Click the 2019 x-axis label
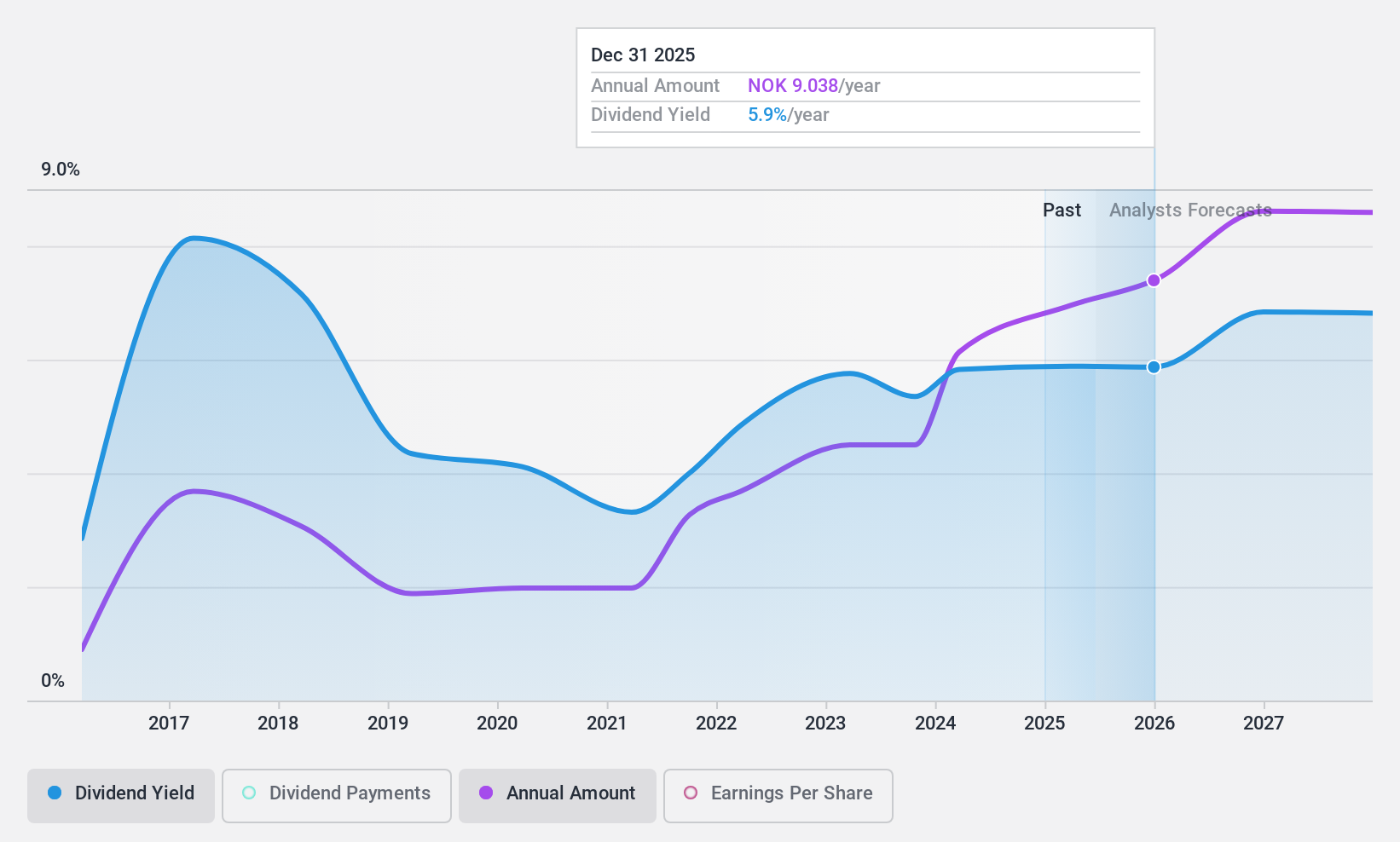The image size is (1400, 842). pos(388,724)
